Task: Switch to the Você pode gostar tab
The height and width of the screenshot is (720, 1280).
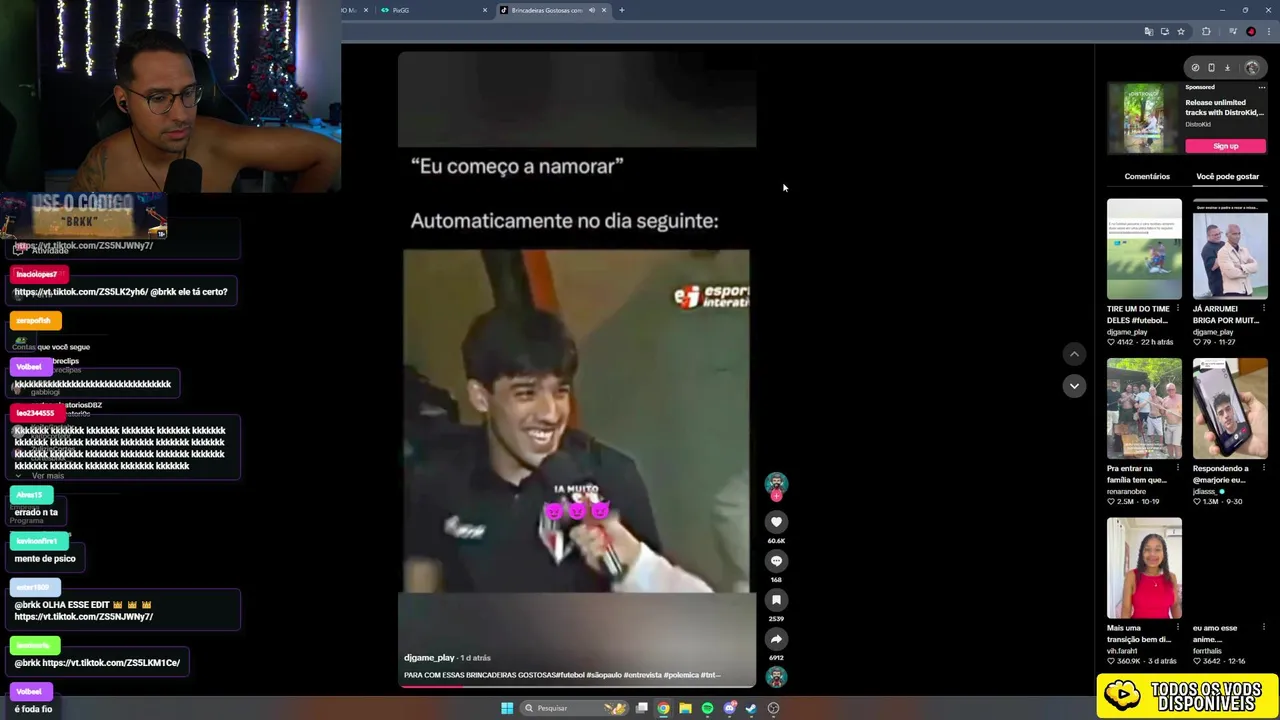Action: point(1227,176)
